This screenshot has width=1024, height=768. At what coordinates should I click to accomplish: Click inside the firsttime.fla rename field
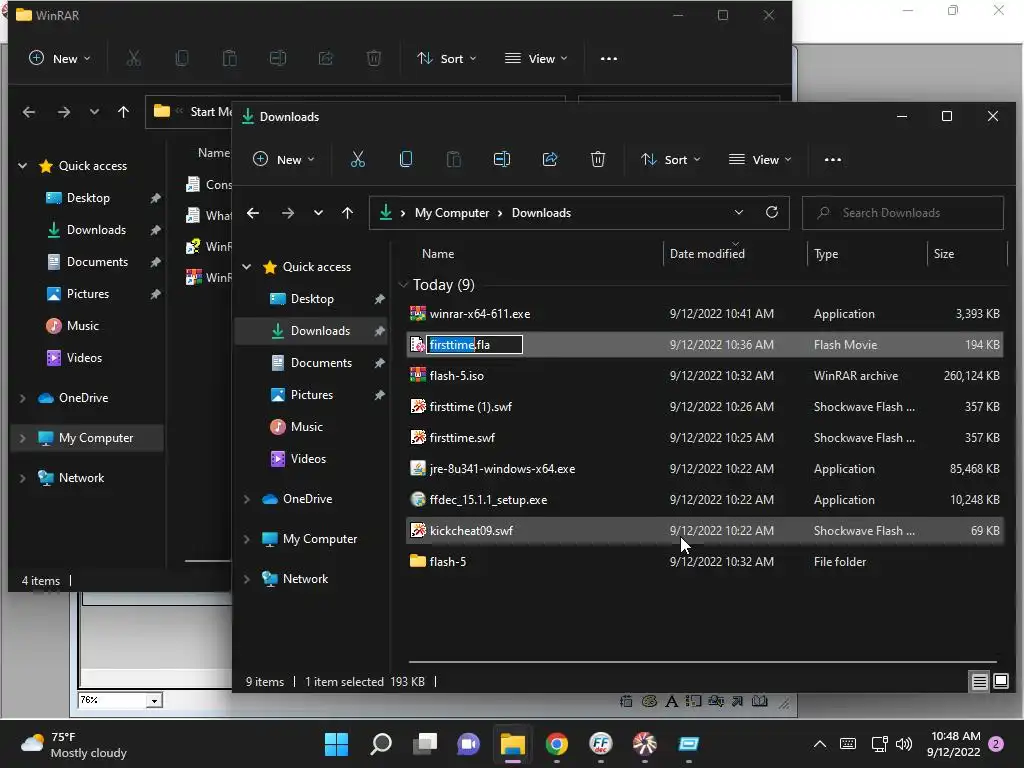tap(475, 345)
